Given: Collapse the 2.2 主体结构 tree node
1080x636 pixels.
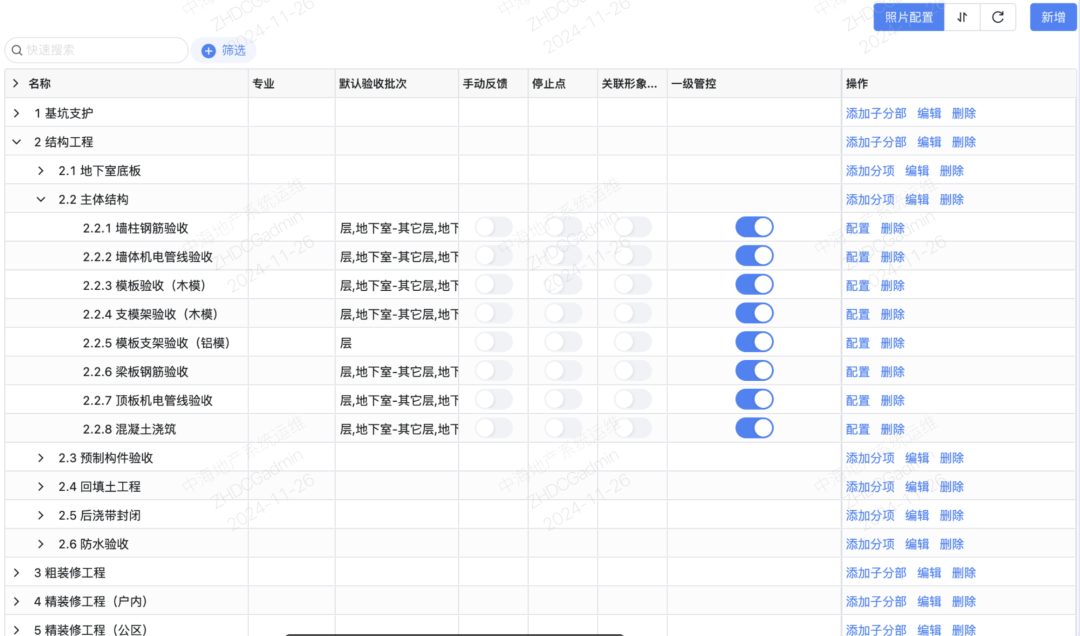Looking at the screenshot, I should point(42,199).
